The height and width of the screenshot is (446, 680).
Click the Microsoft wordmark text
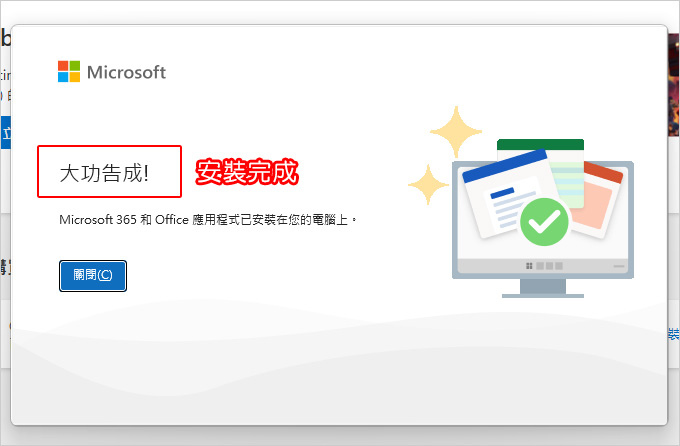tap(126, 72)
